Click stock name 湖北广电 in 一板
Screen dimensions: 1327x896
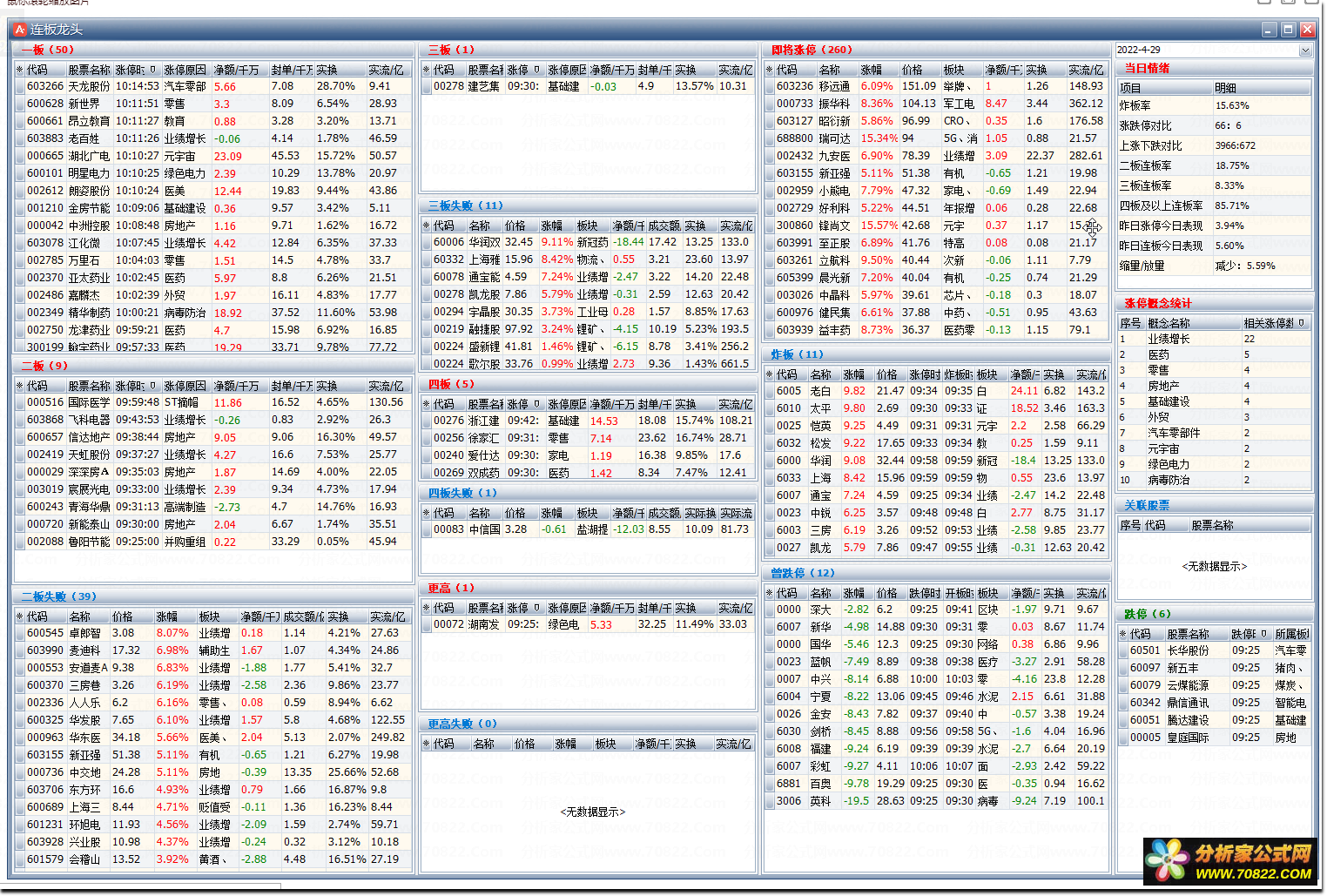tap(90, 156)
